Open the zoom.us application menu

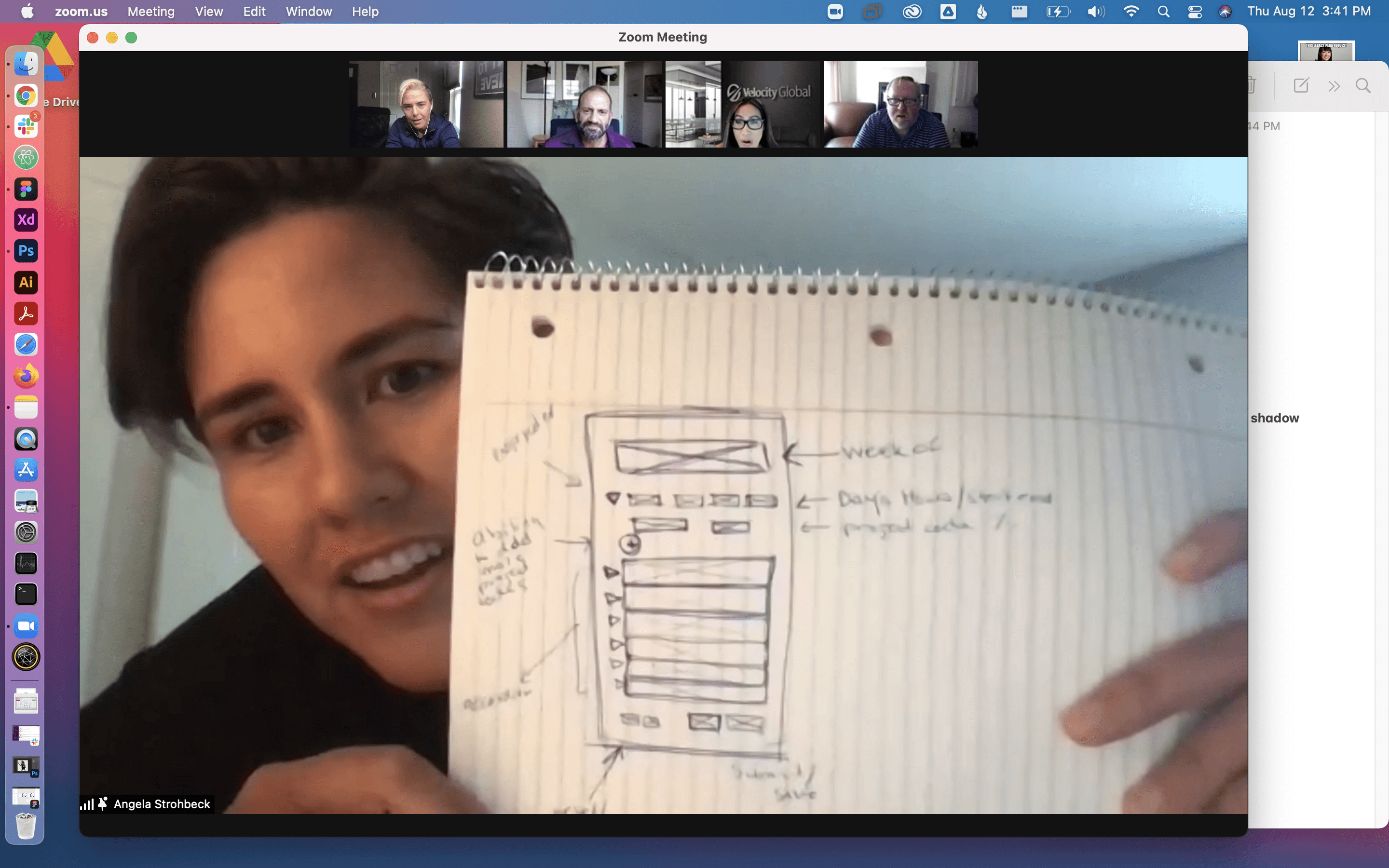click(81, 12)
